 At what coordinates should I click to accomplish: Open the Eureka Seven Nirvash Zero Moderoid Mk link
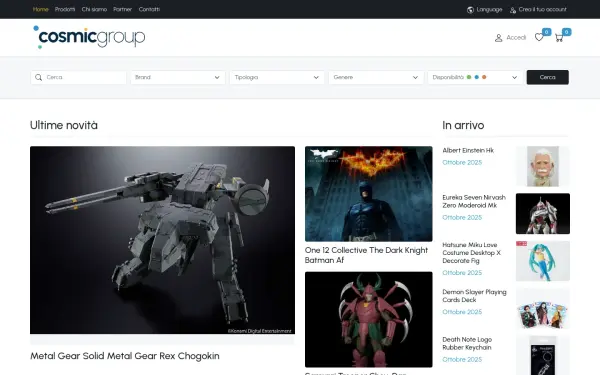pyautogui.click(x=474, y=201)
